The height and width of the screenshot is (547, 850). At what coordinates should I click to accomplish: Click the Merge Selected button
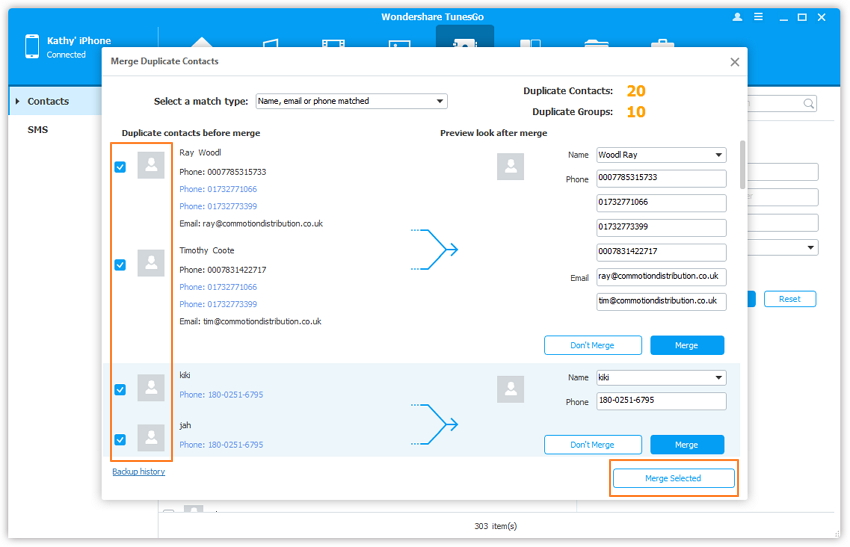tap(673, 479)
